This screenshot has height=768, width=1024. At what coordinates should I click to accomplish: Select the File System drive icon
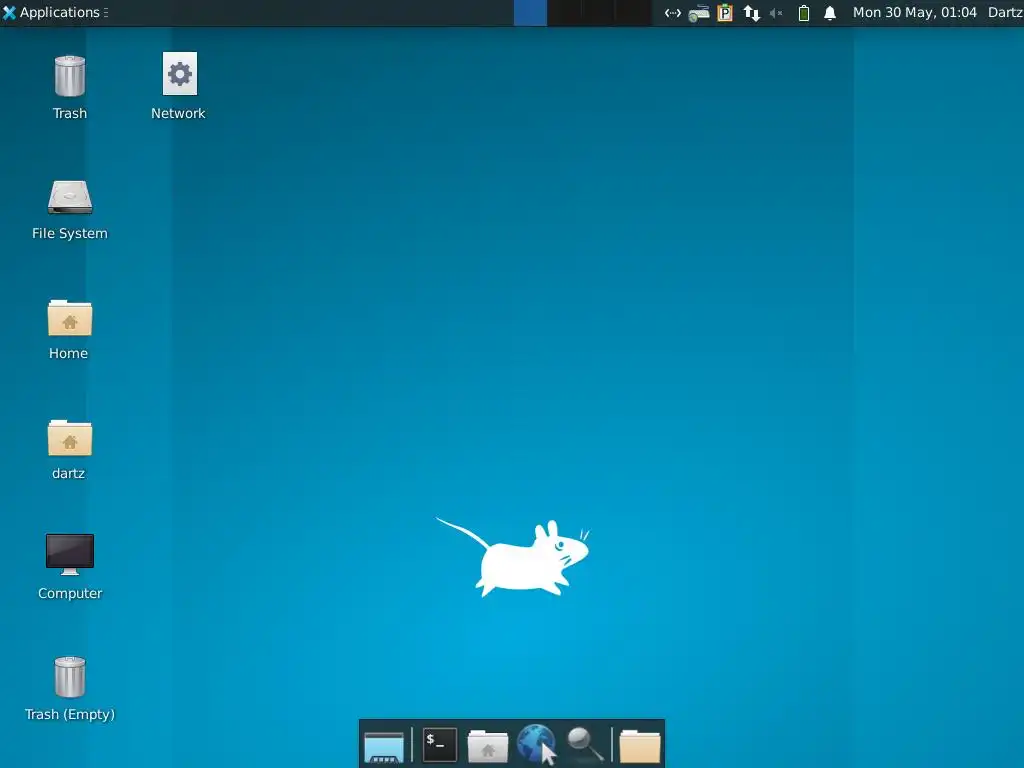click(x=70, y=197)
